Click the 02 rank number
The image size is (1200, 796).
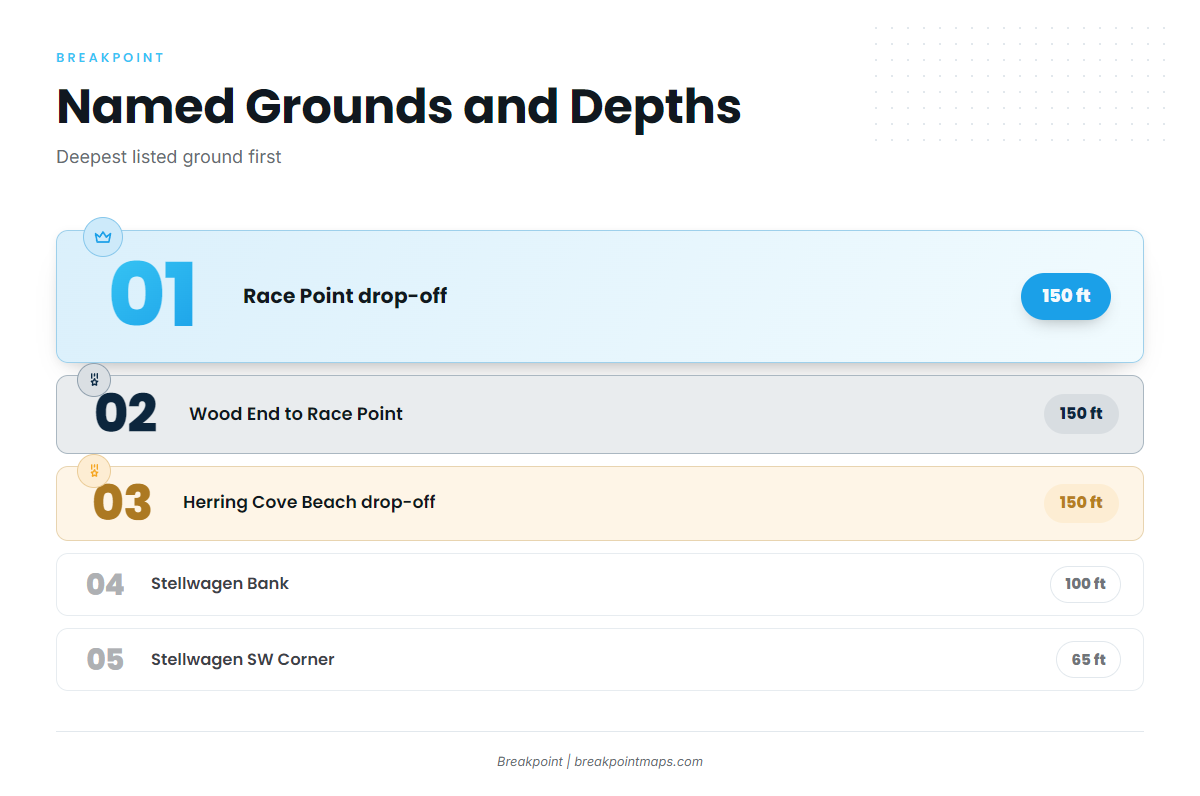pos(126,414)
